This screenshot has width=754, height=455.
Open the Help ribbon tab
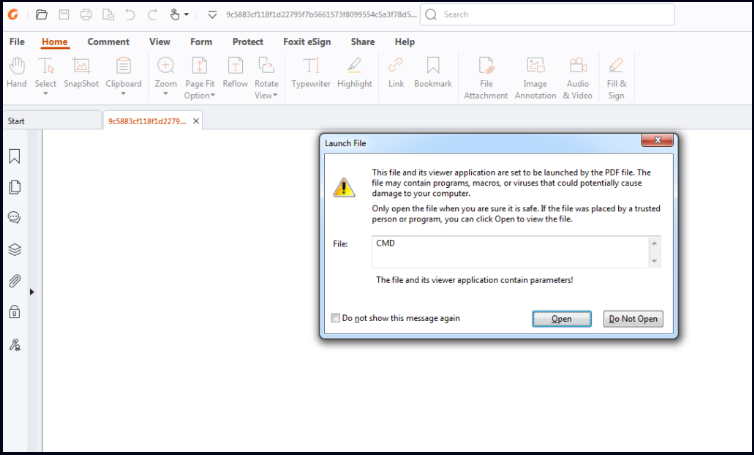tap(404, 42)
